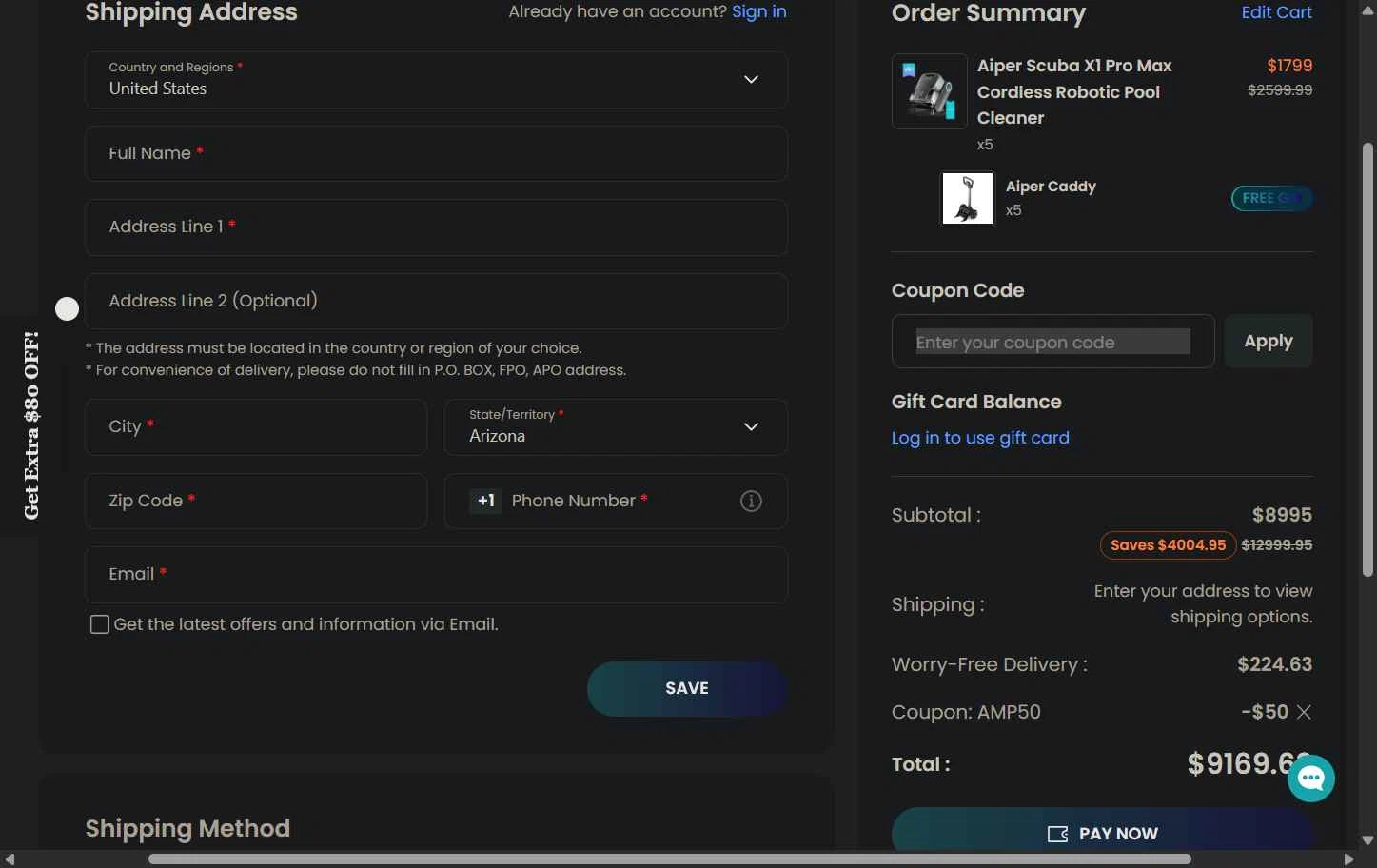Focus the Zip Code field

pyautogui.click(x=256, y=501)
